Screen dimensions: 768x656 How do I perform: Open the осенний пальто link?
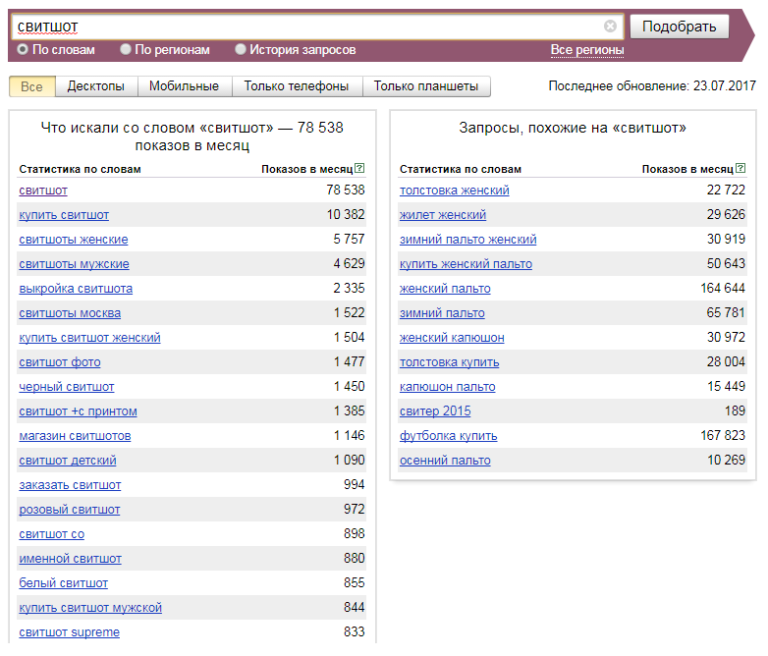click(x=445, y=460)
